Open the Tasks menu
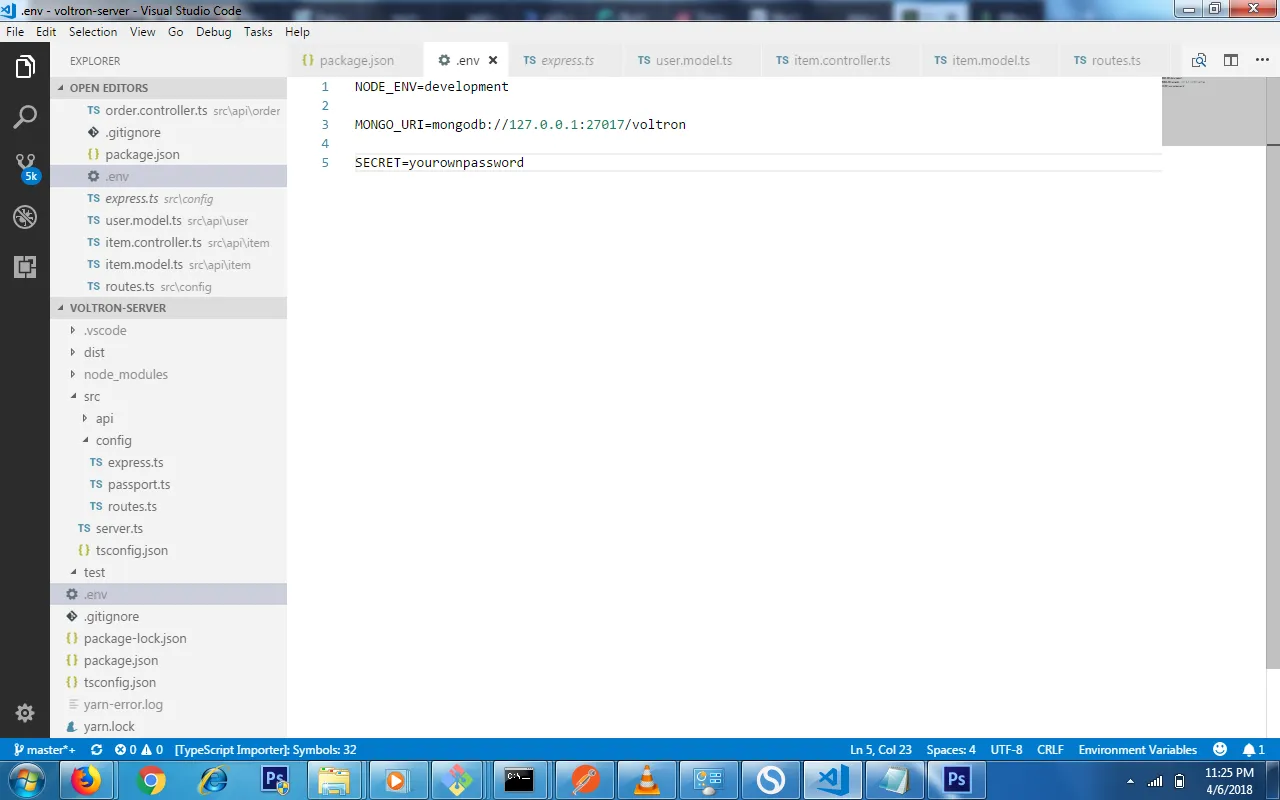This screenshot has height=800, width=1280. tap(258, 32)
